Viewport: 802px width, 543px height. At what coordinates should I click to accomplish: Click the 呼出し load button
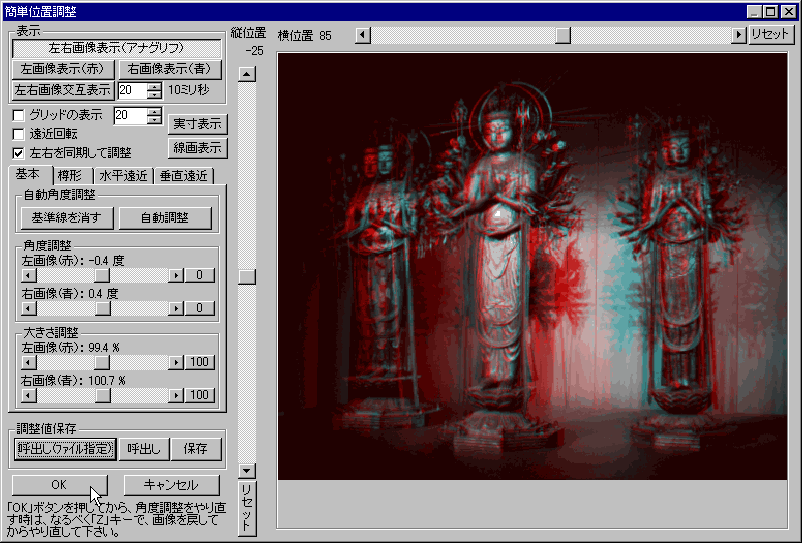tap(144, 449)
